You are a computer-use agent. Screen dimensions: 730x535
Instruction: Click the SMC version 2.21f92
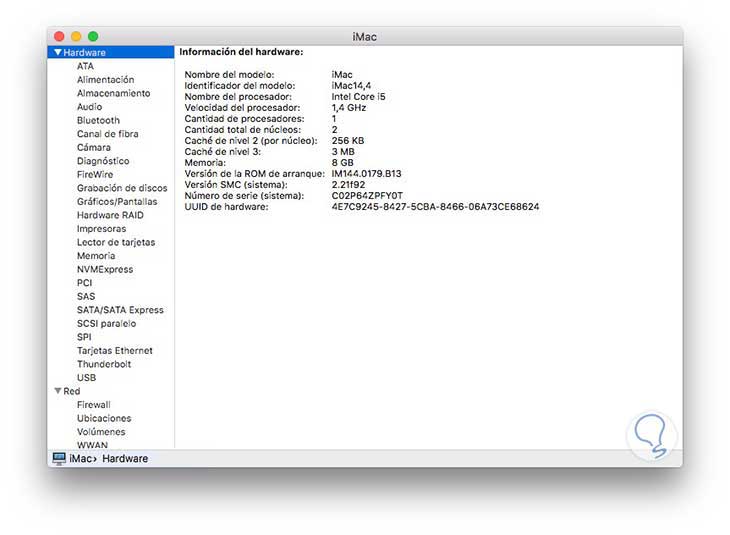pyautogui.click(x=348, y=184)
